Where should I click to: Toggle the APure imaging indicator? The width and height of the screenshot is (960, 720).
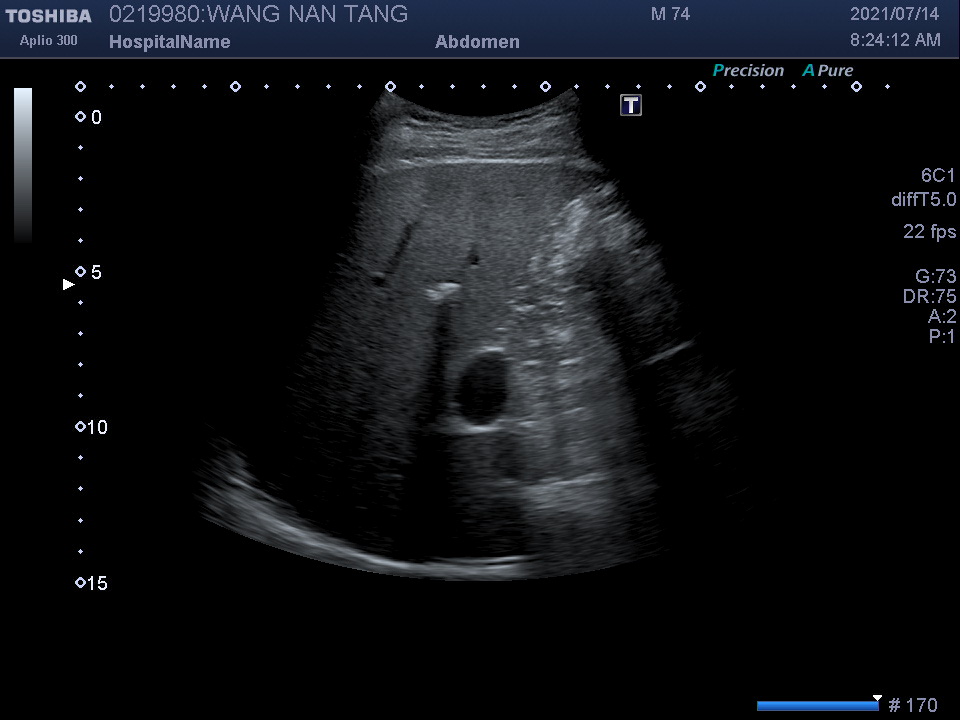click(x=828, y=71)
